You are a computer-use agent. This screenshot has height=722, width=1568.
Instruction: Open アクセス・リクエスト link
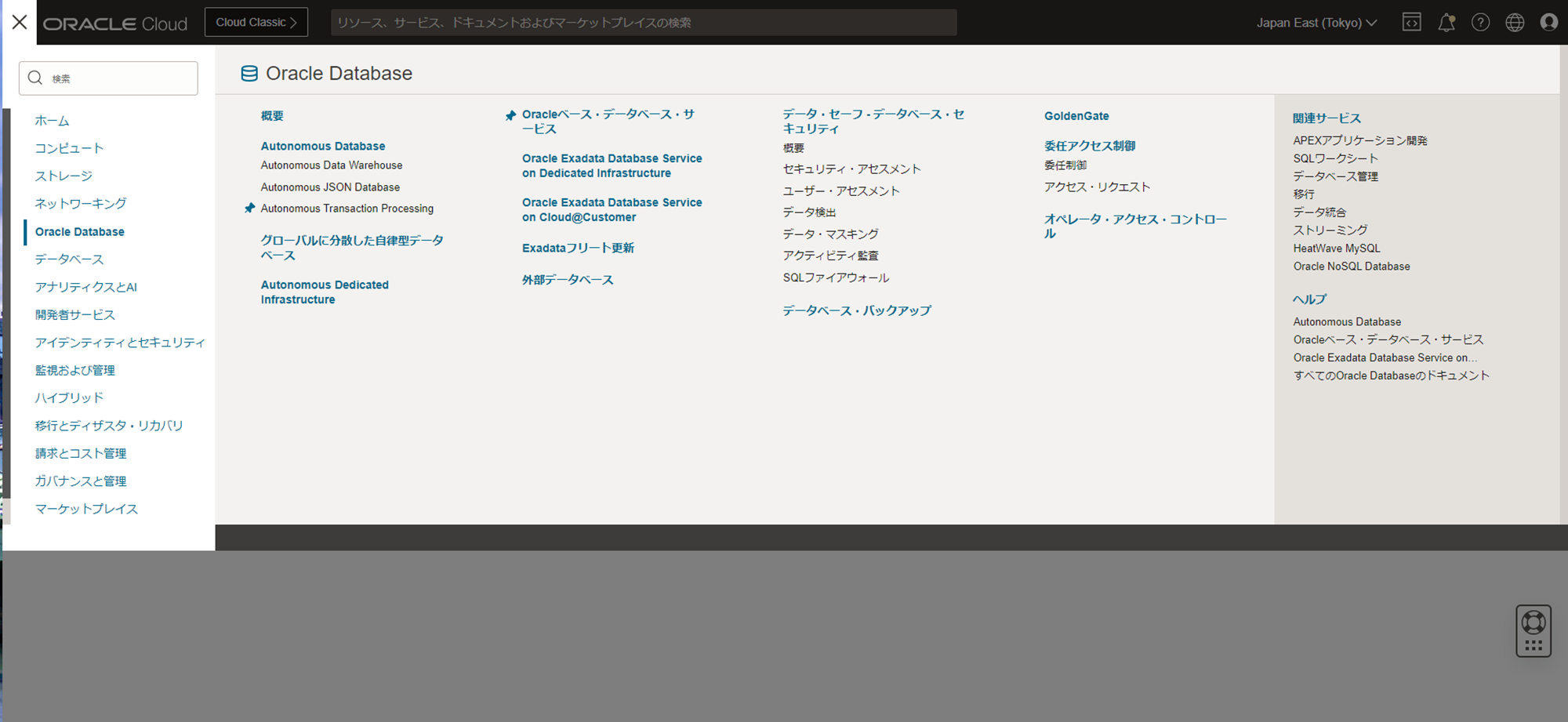point(1097,187)
